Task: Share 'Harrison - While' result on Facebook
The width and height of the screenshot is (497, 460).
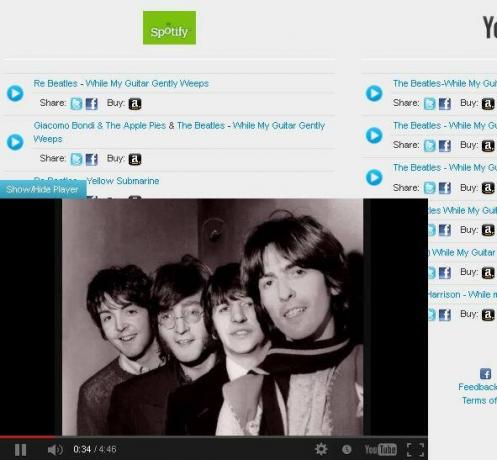Action: [x=445, y=315]
